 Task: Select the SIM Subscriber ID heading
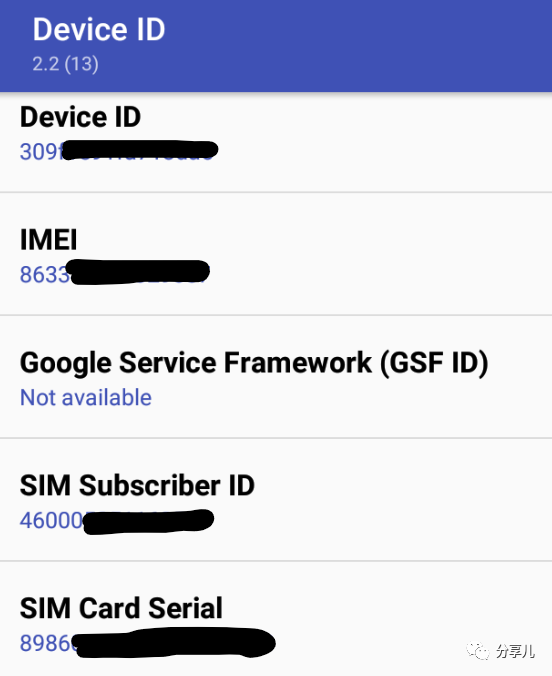tap(137, 485)
